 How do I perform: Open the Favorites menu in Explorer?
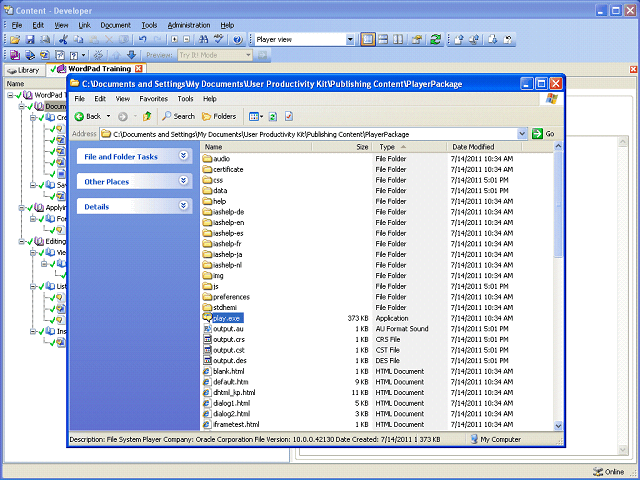pos(153,99)
